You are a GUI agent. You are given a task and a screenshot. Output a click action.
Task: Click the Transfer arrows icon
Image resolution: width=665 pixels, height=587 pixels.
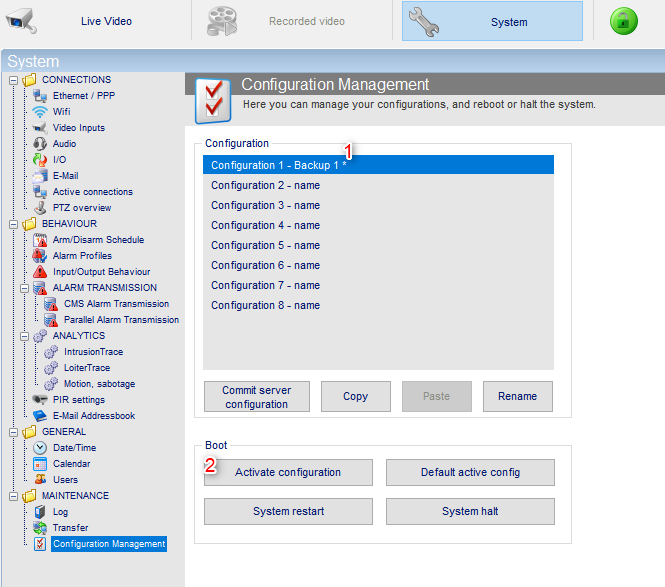tap(40, 528)
